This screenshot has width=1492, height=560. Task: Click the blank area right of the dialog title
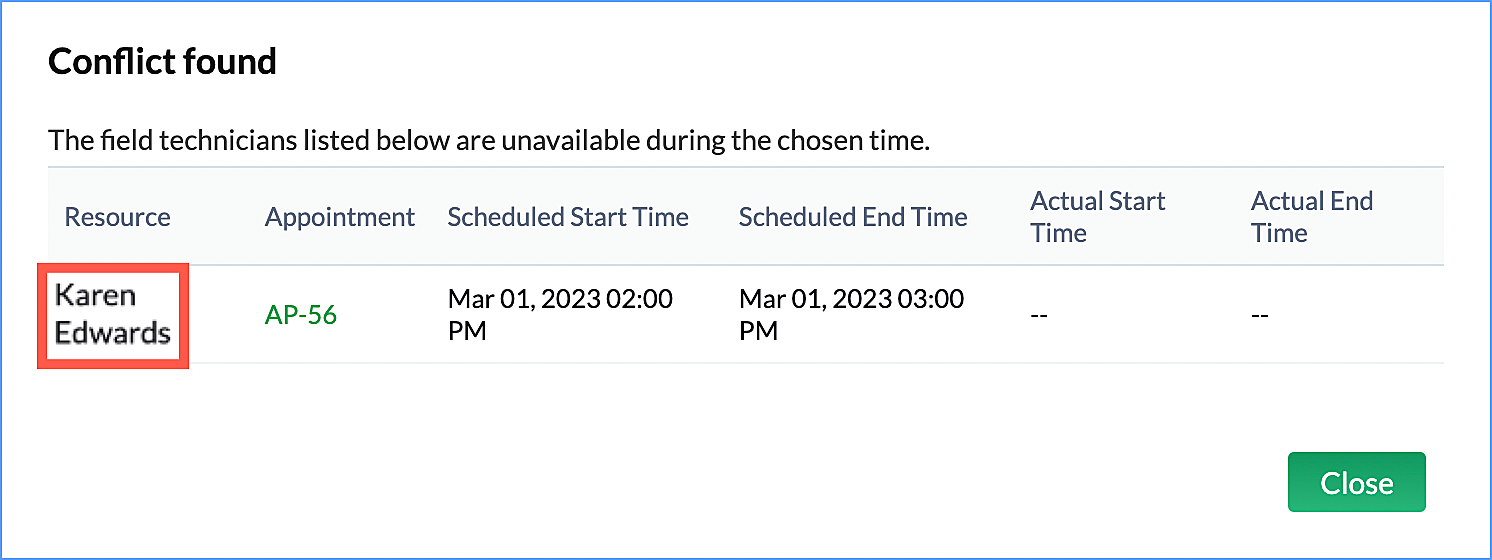(x=800, y=62)
